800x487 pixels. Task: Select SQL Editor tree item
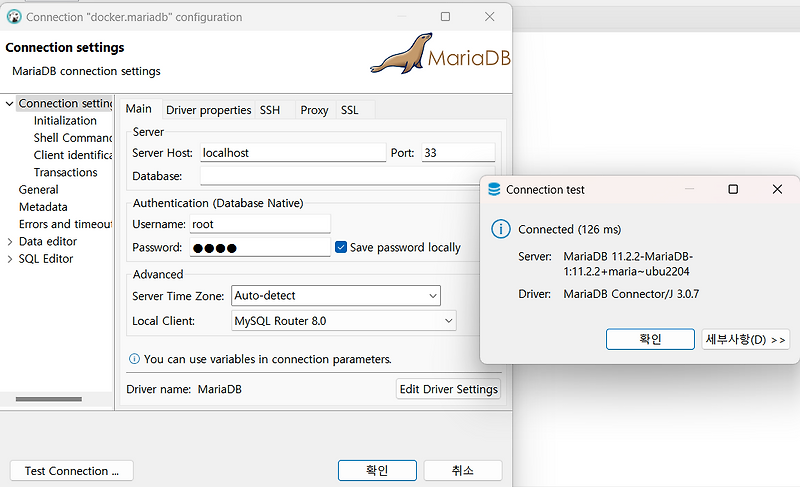[46, 259]
